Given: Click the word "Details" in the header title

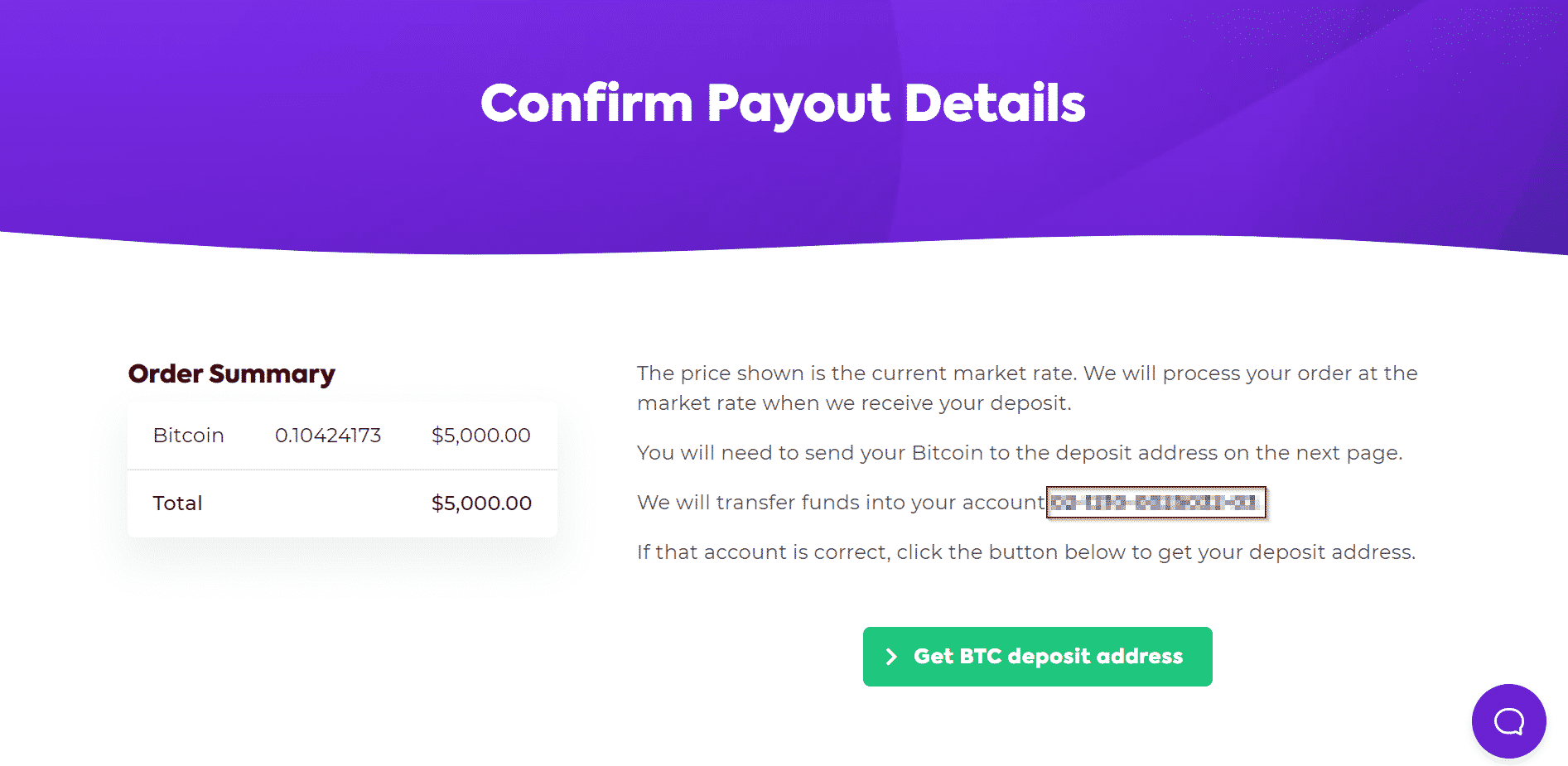Looking at the screenshot, I should tap(995, 104).
